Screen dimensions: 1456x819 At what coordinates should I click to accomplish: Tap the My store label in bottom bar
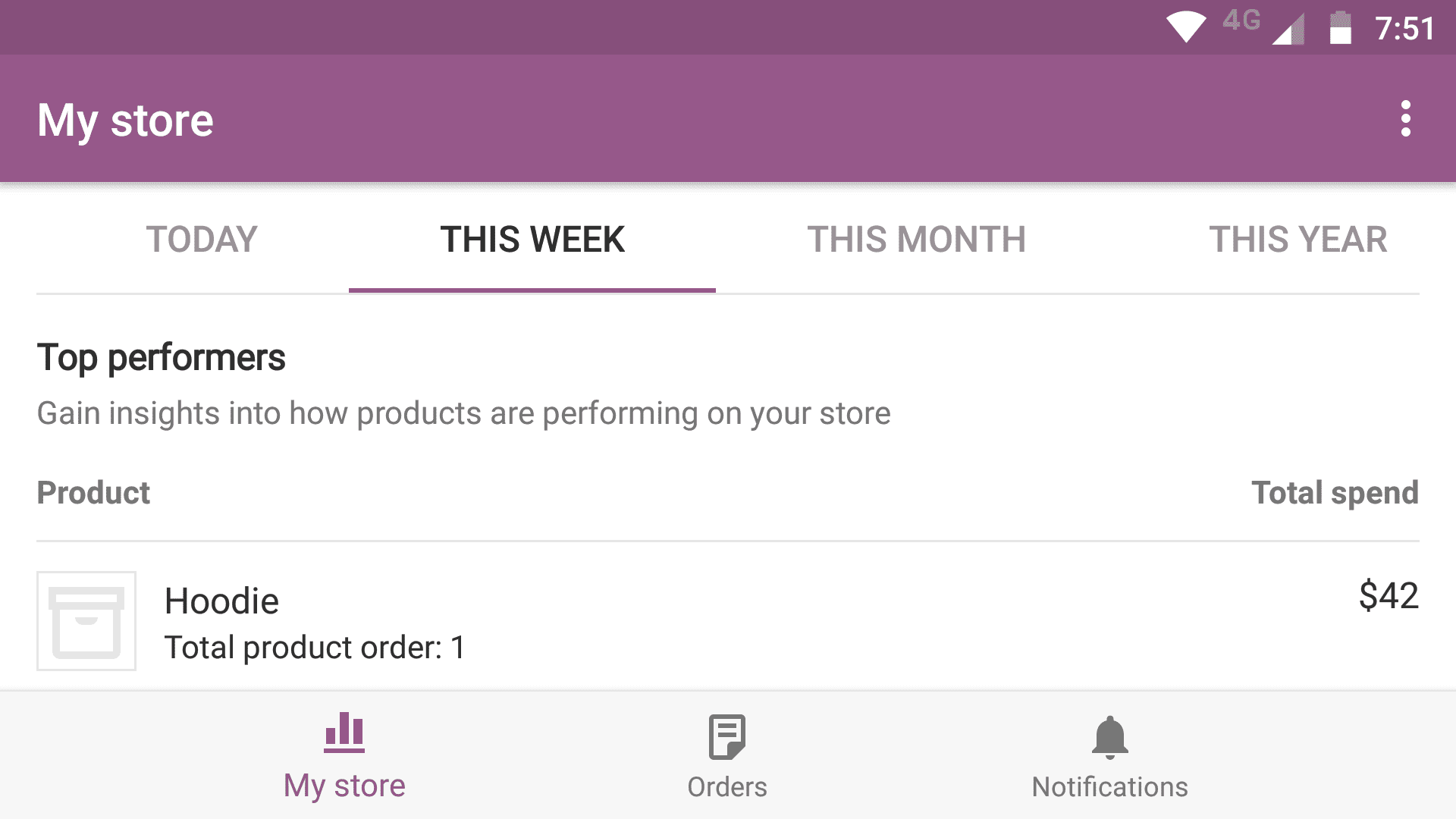tap(344, 786)
